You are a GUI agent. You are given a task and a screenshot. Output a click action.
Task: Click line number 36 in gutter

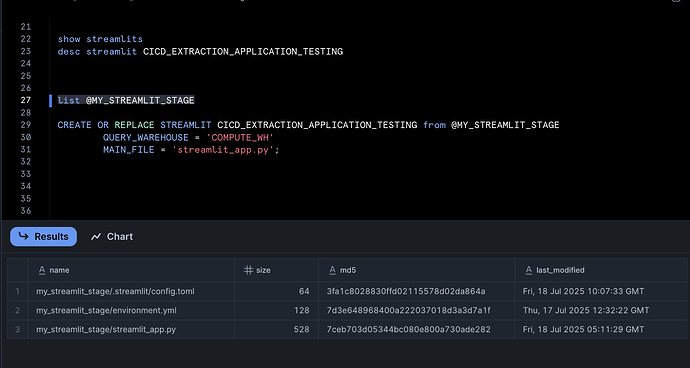26,211
